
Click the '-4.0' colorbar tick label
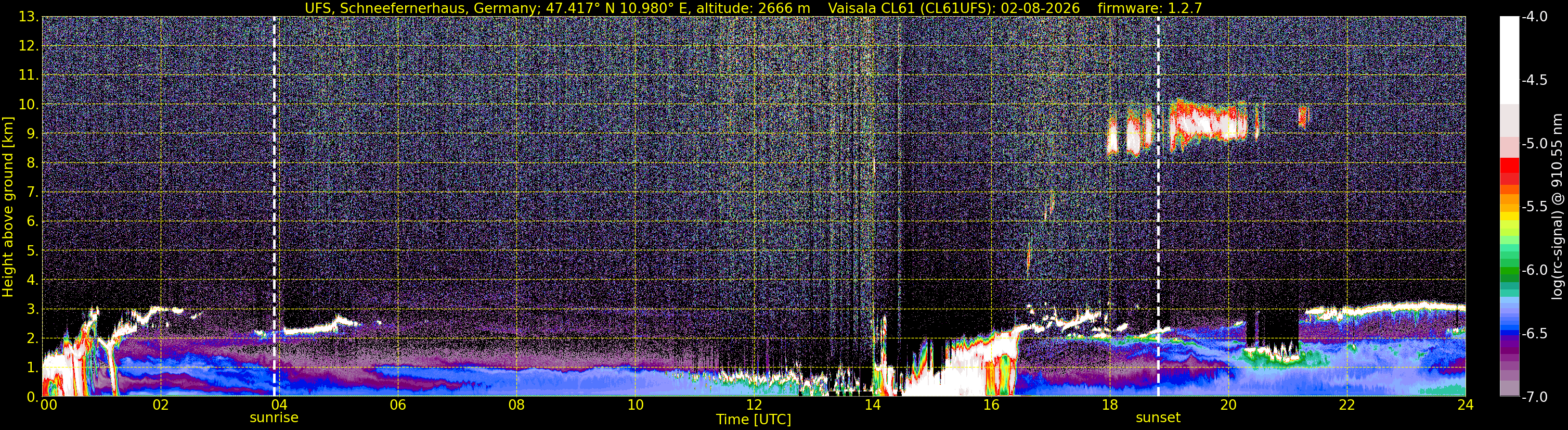tap(1534, 17)
